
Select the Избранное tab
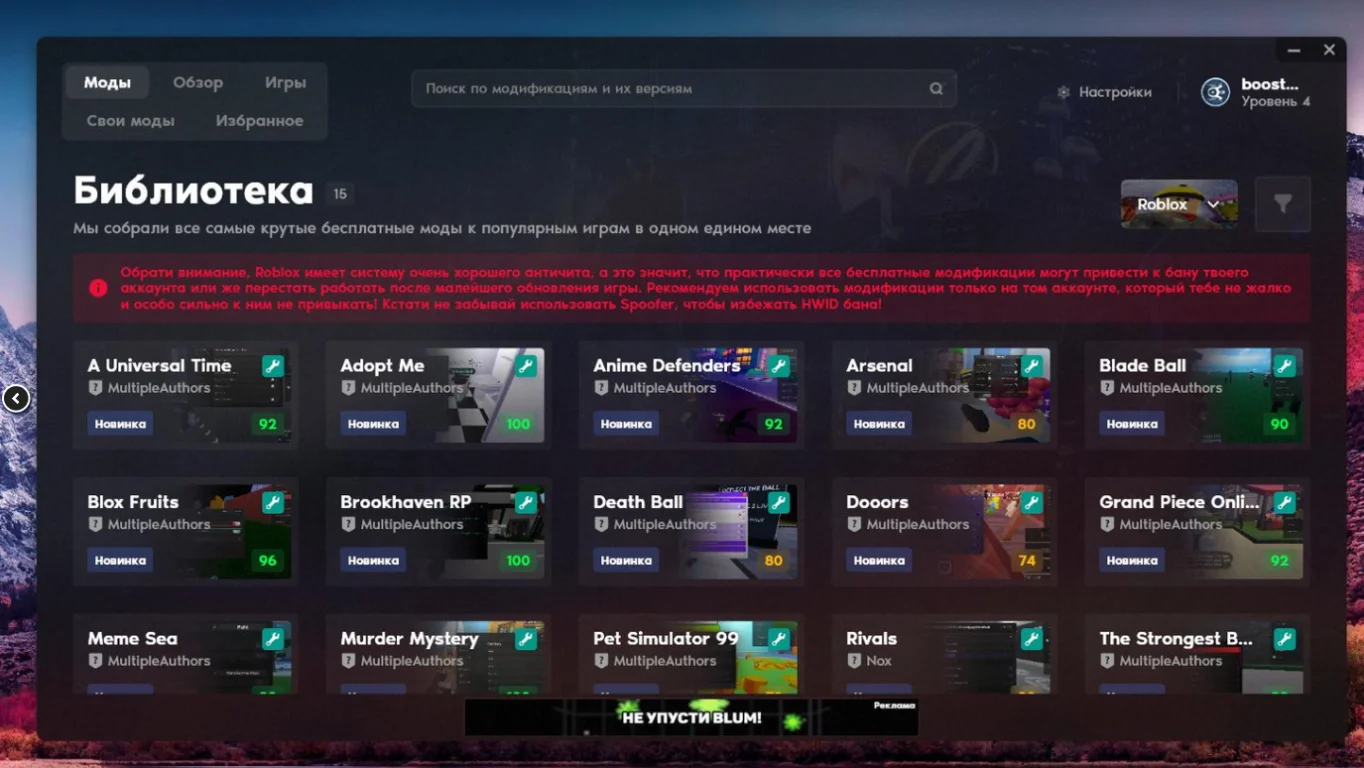(259, 121)
